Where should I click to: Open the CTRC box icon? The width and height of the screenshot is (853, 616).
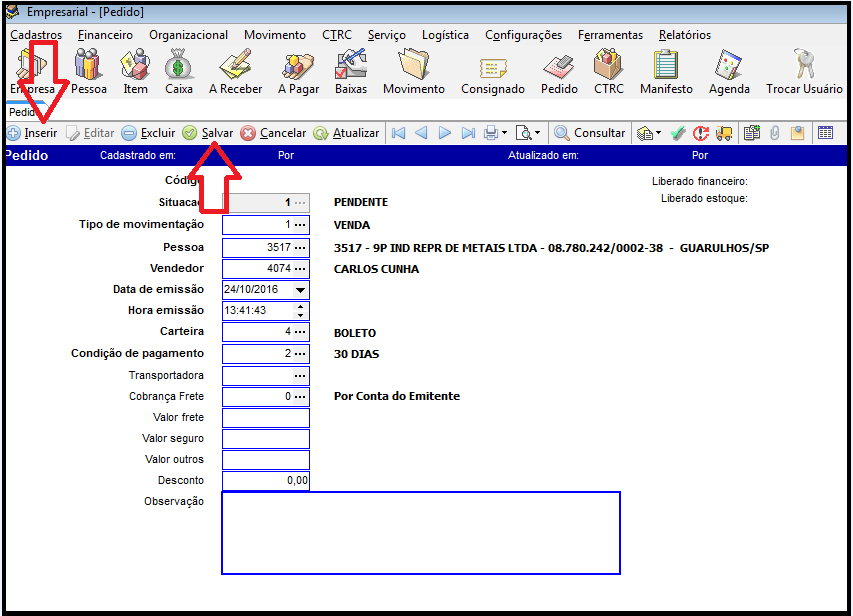pyautogui.click(x=608, y=67)
